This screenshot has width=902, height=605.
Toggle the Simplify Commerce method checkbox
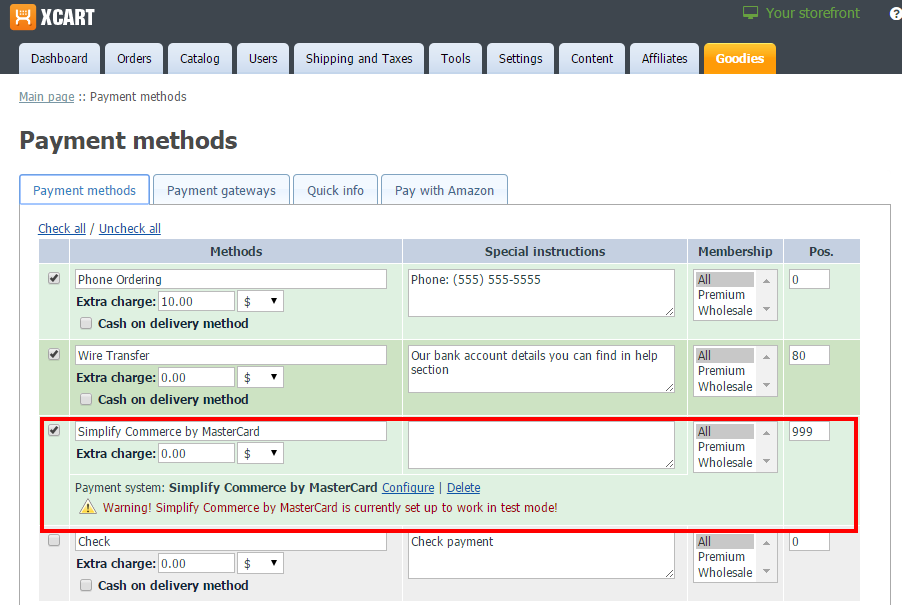[54, 430]
